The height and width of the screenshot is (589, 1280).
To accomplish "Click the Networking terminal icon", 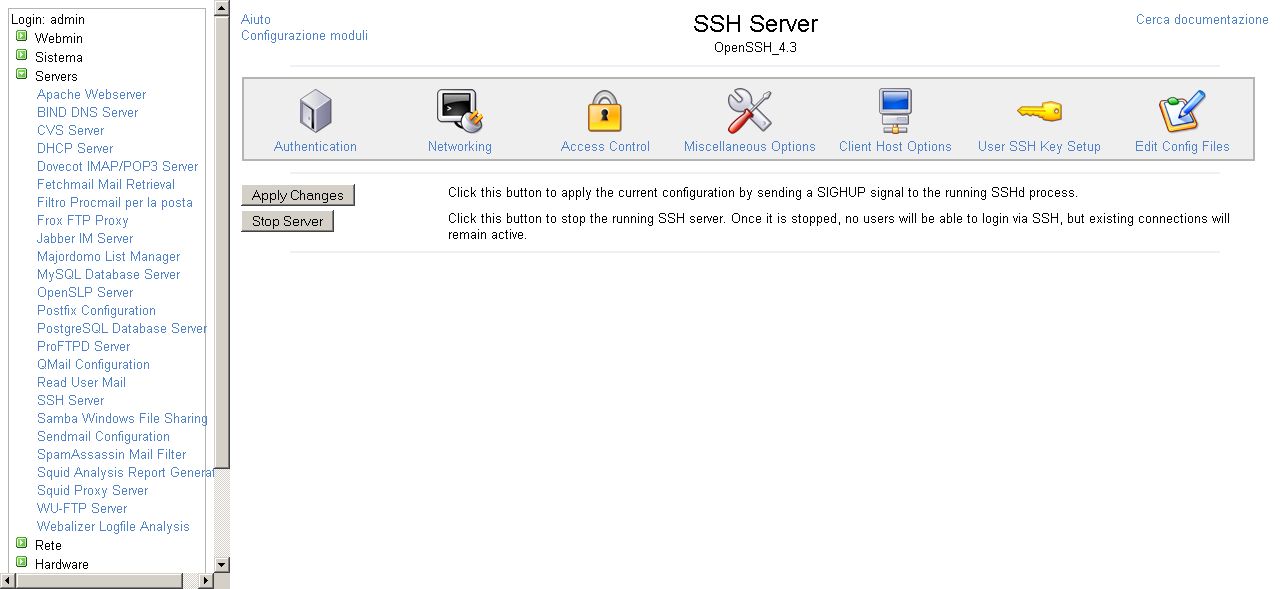I will pos(459,111).
